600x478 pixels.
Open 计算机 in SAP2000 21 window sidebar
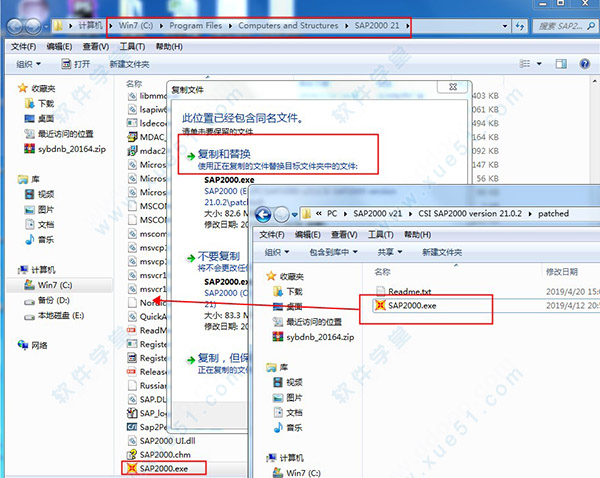click(37, 269)
